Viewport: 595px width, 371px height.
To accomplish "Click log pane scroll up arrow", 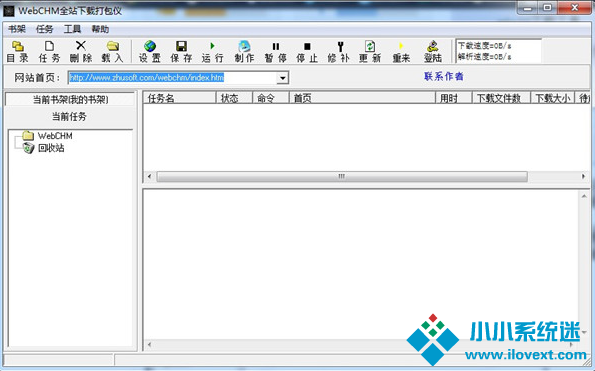I will [x=584, y=197].
